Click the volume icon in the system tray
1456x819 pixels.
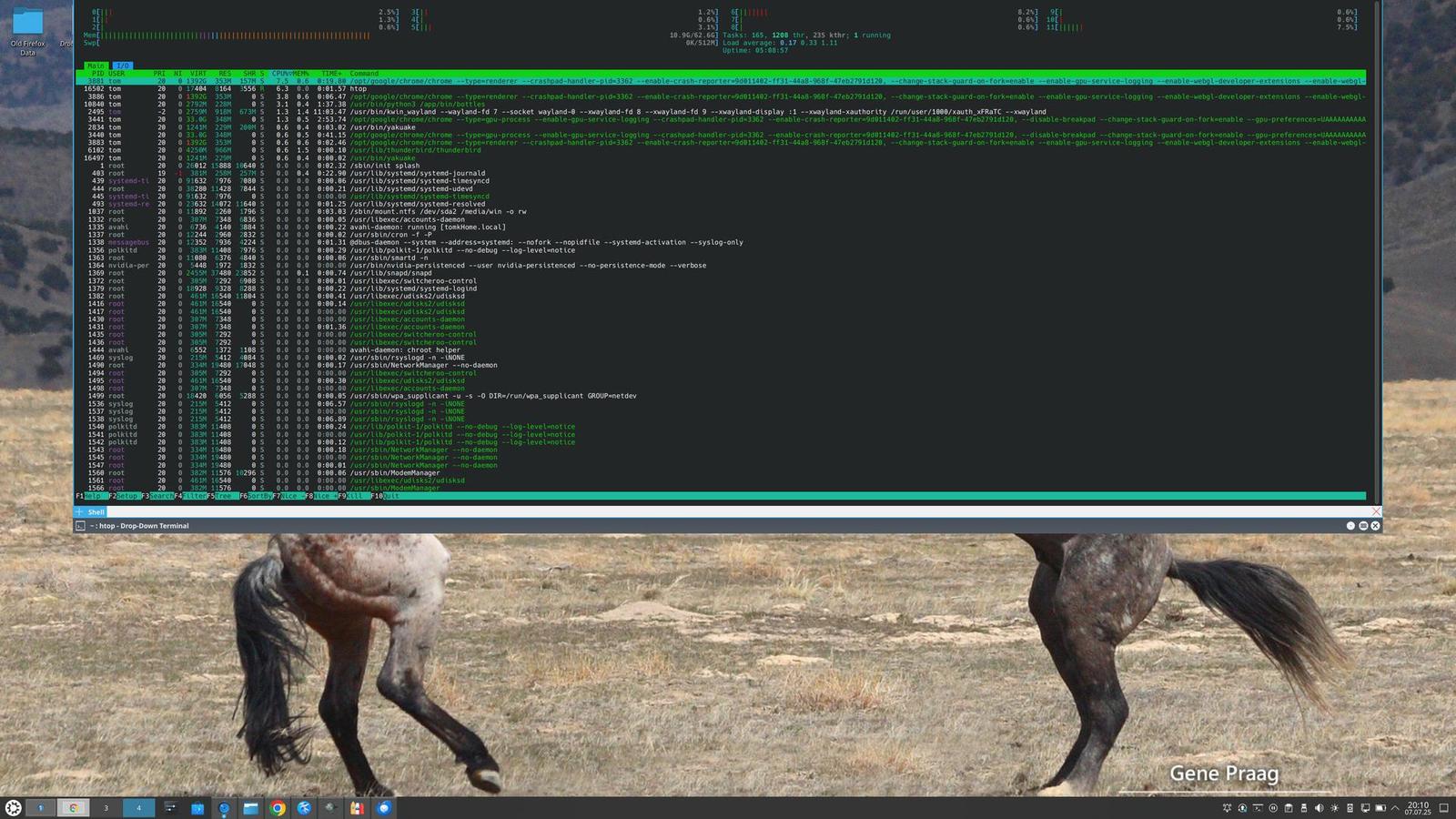click(x=1319, y=808)
